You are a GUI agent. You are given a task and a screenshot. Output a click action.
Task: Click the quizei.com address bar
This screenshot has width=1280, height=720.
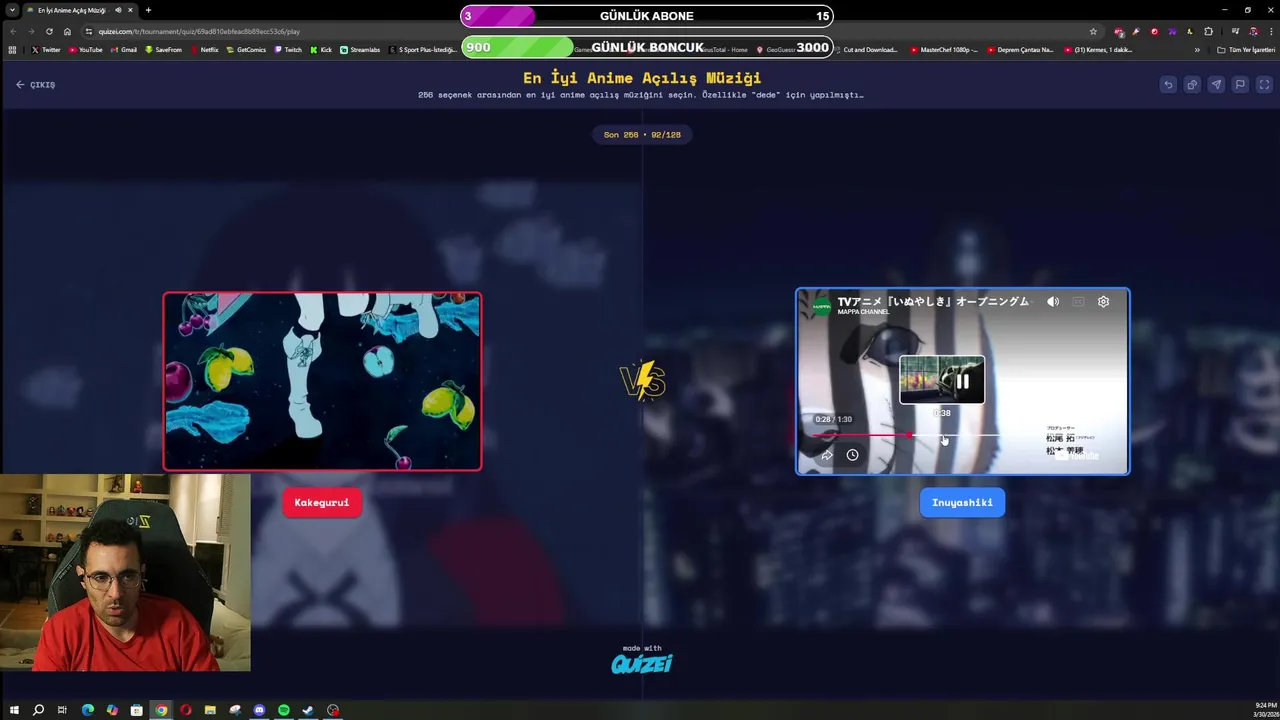590,31
